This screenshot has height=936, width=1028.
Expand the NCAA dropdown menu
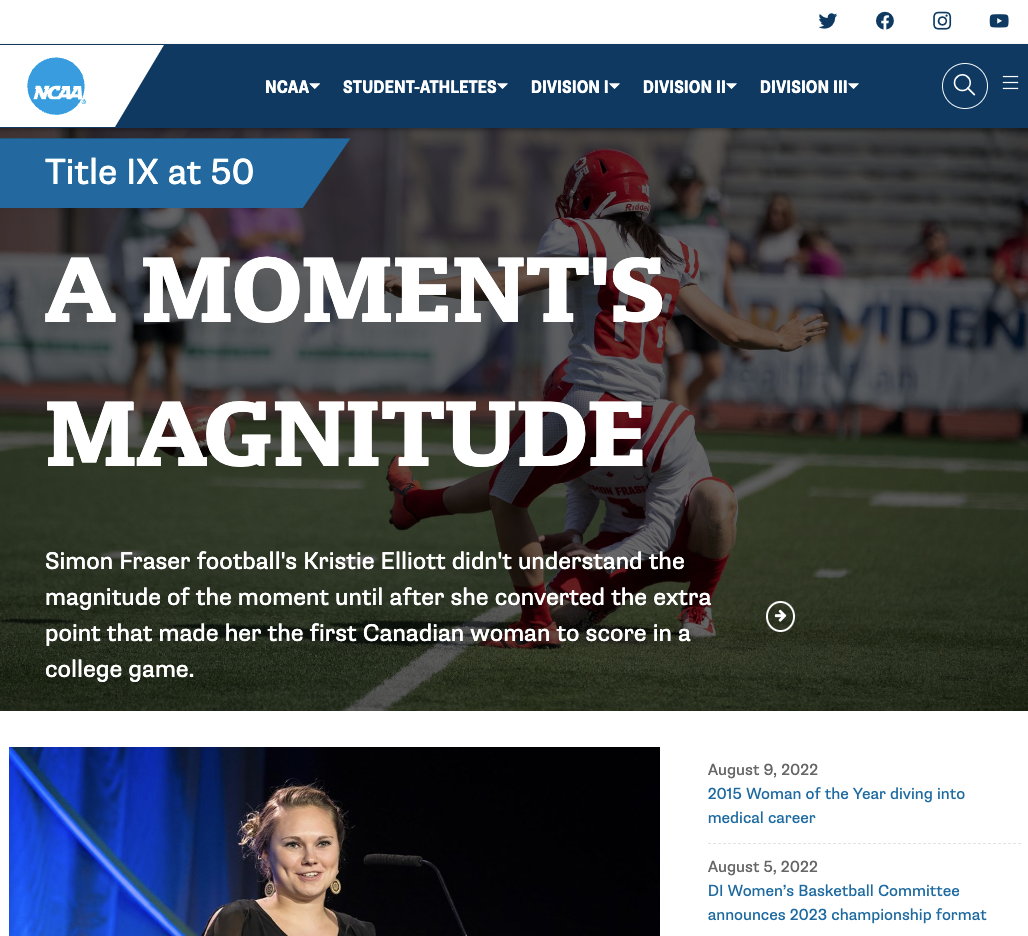coord(292,87)
